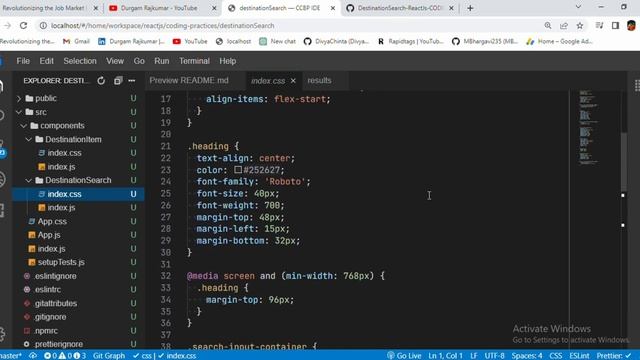Viewport: 640px width, 360px height.
Task: Open browser zoom magnifier icon
Action: point(548,26)
